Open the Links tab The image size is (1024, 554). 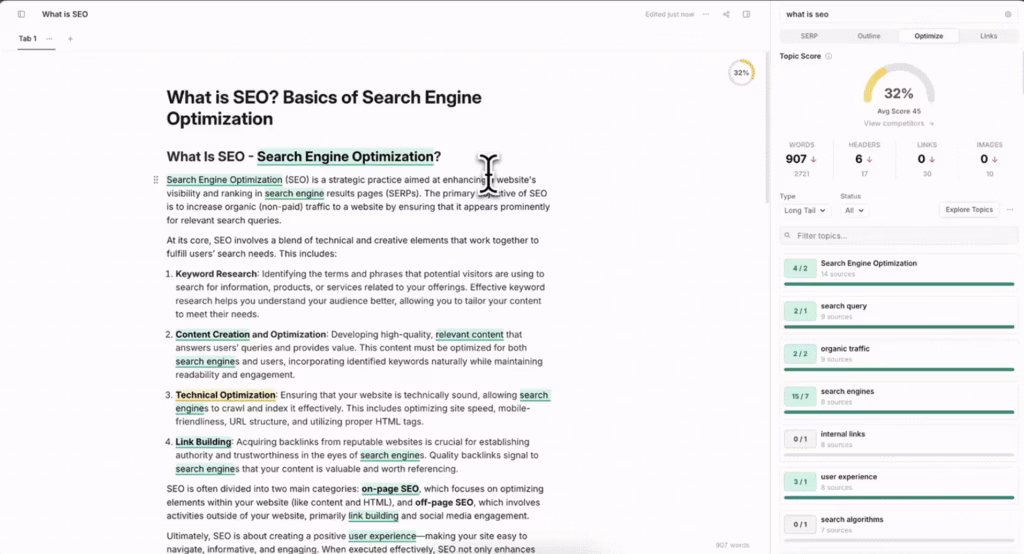pyautogui.click(x=988, y=36)
